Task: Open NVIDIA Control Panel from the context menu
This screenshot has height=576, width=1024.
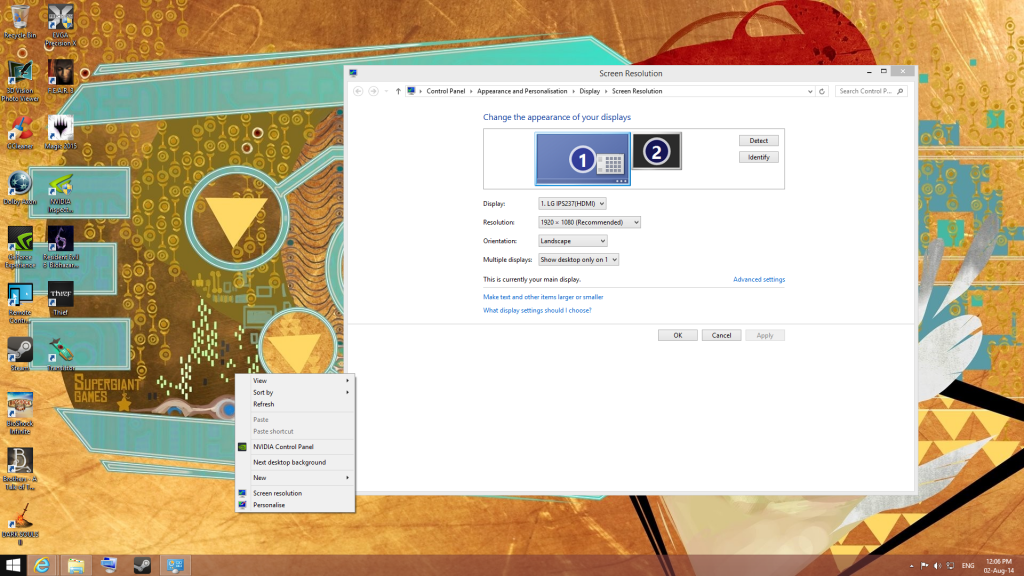Action: coord(295,447)
